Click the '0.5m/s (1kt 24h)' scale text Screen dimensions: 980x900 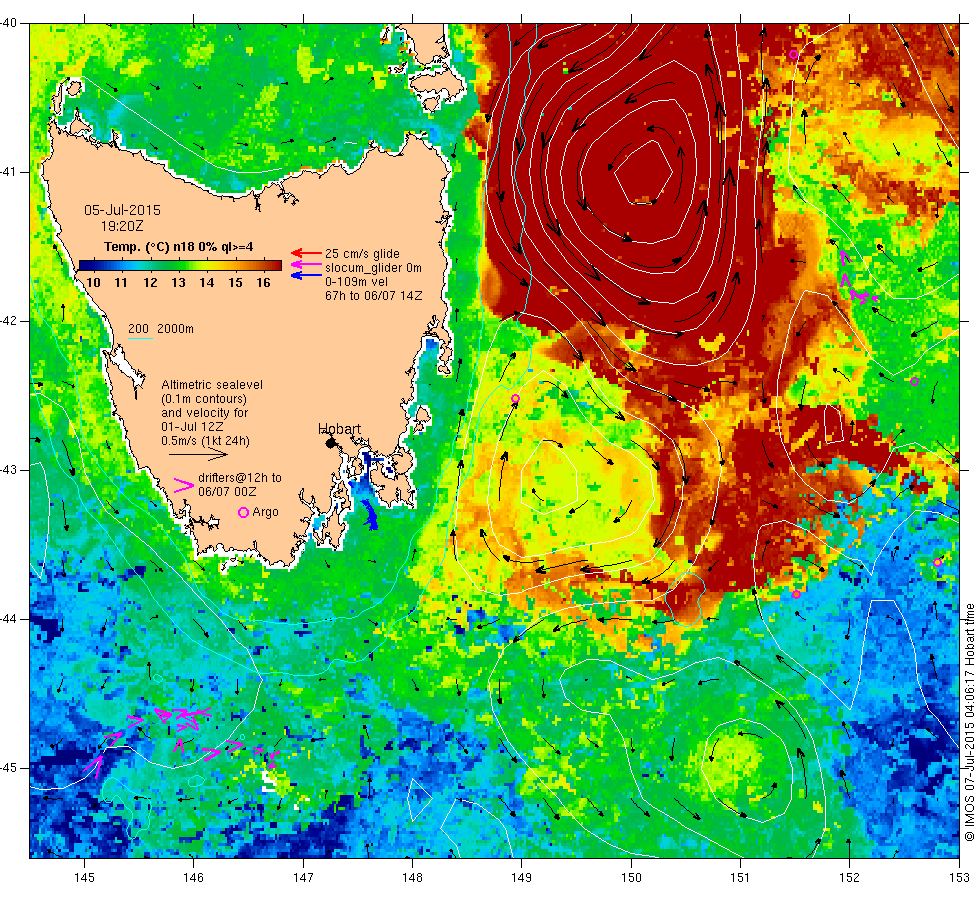pyautogui.click(x=205, y=441)
